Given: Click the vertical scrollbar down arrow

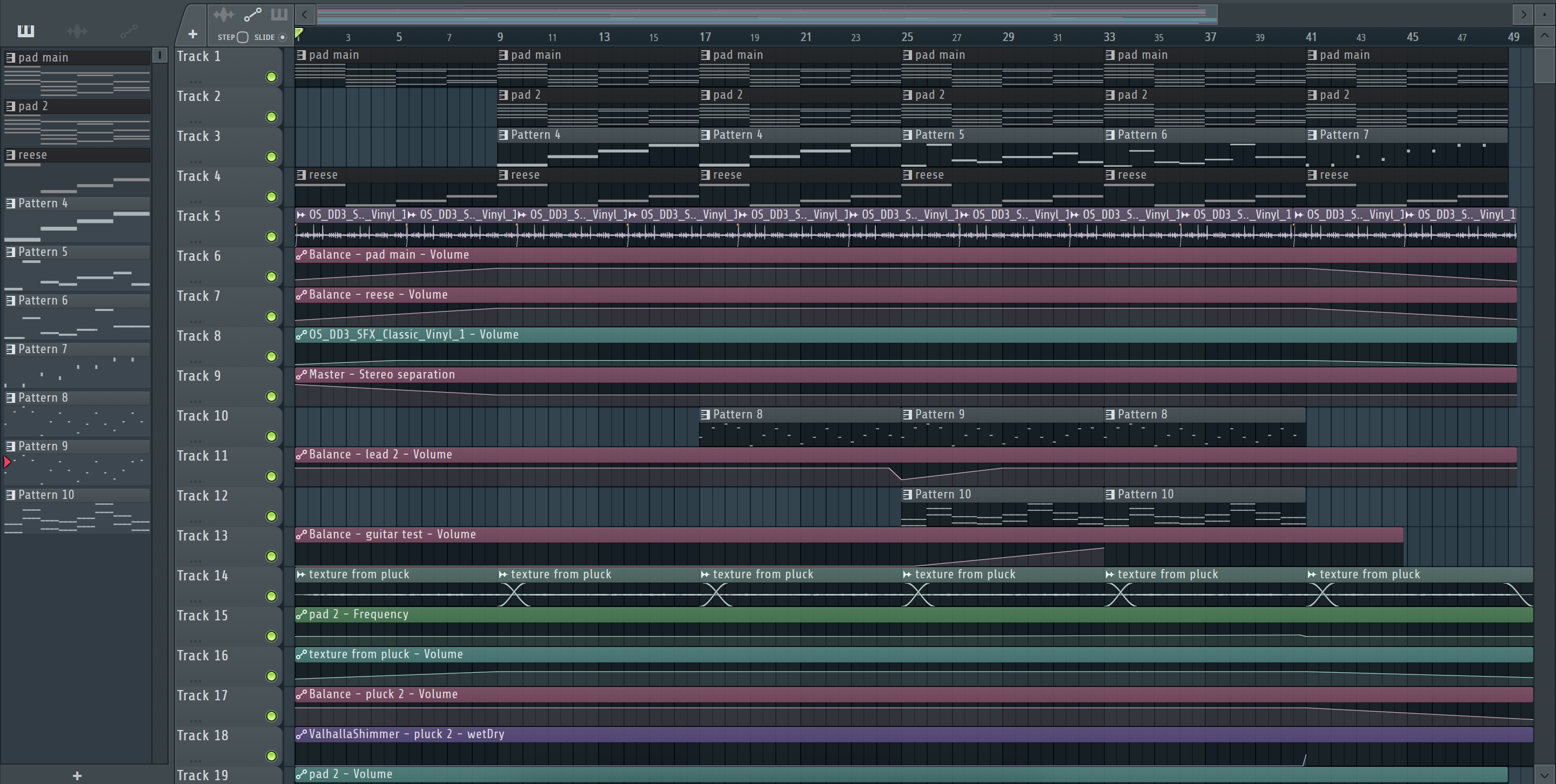Looking at the screenshot, I should 1544,774.
